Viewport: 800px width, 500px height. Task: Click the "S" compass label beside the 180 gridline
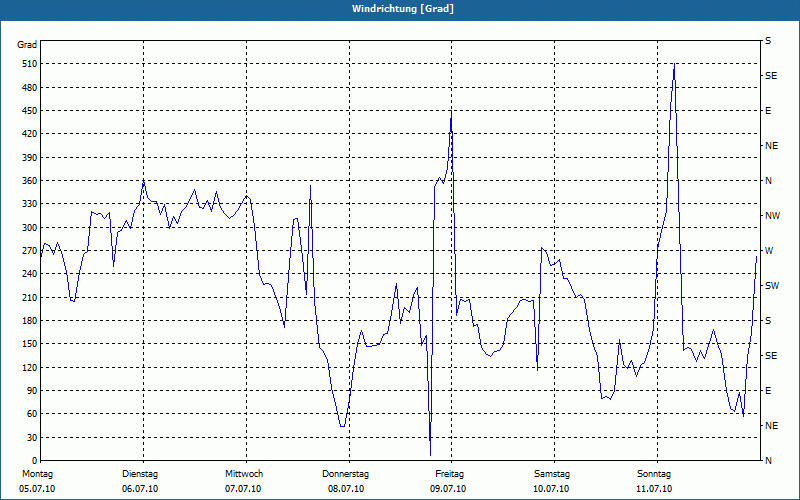click(x=768, y=321)
